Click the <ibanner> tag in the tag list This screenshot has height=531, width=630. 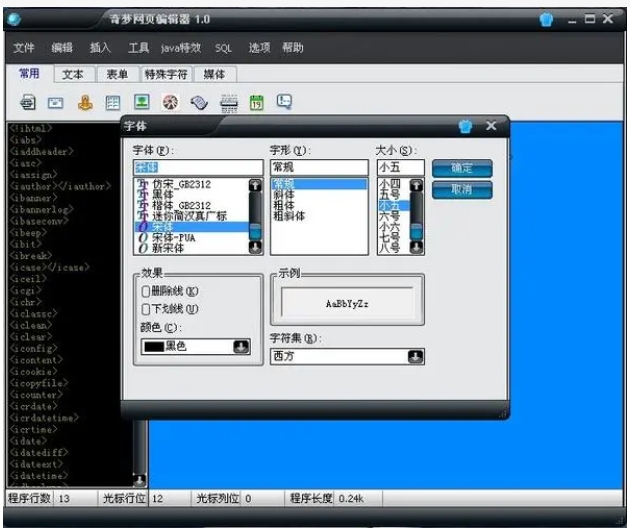(x=34, y=198)
